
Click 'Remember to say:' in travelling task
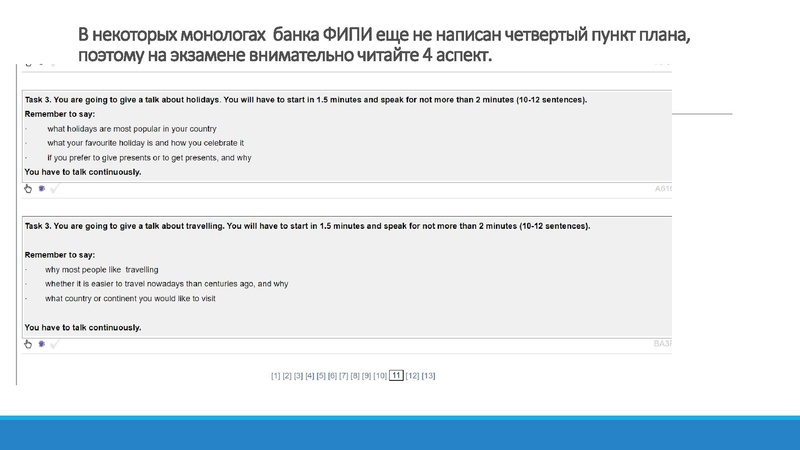click(60, 255)
